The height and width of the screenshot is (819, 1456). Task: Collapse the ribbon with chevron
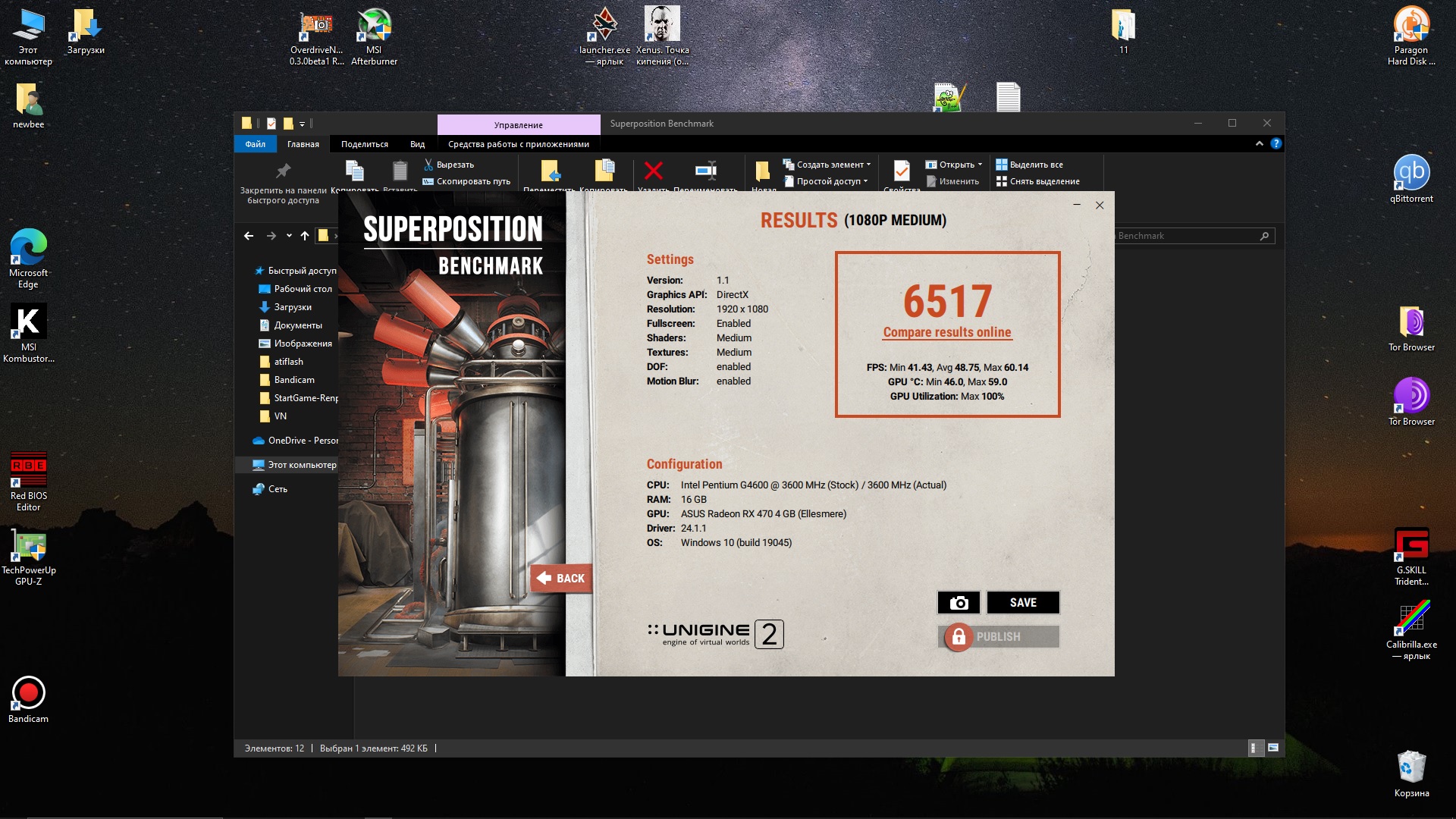1259,143
